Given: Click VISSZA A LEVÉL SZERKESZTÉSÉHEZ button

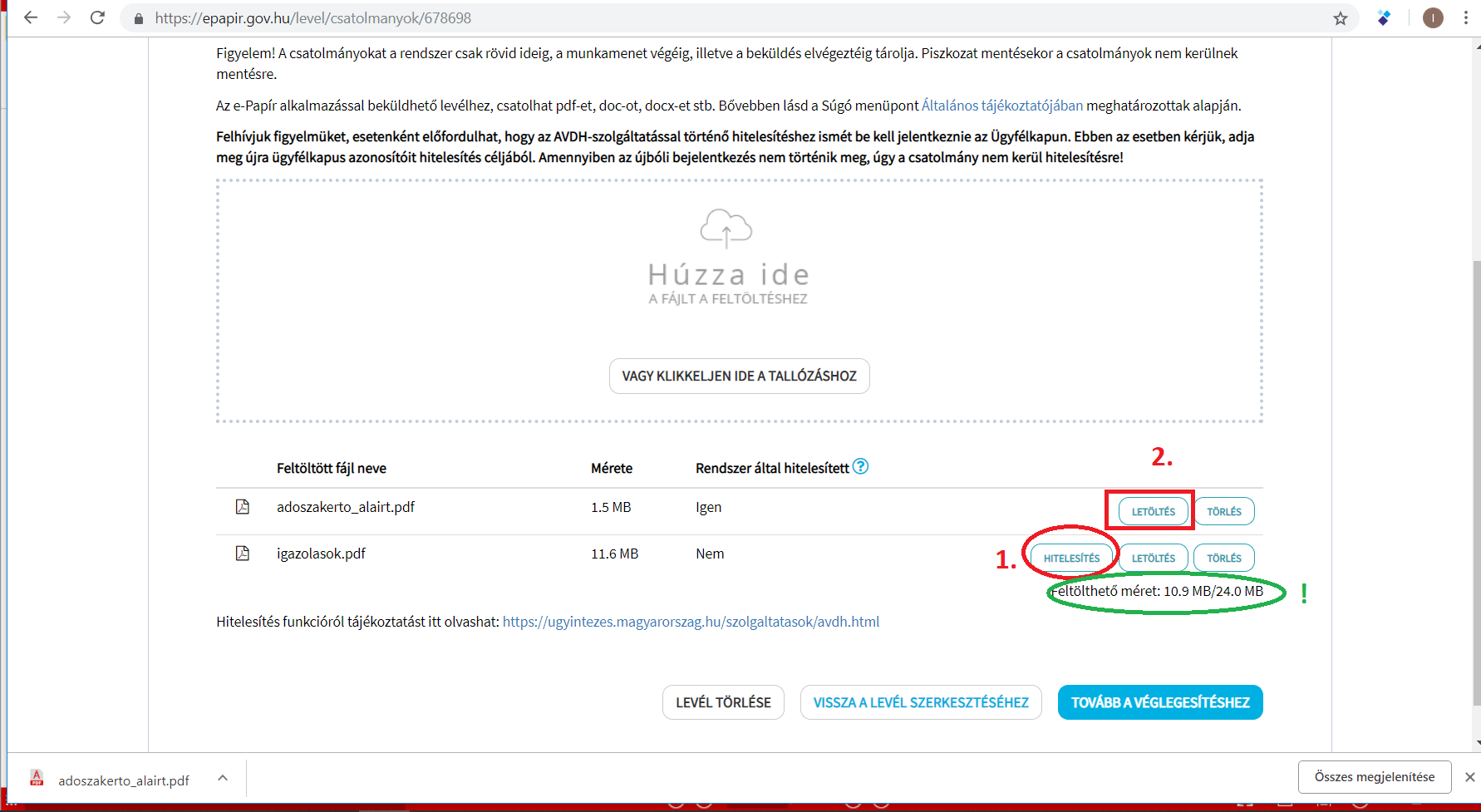Looking at the screenshot, I should tap(920, 702).
